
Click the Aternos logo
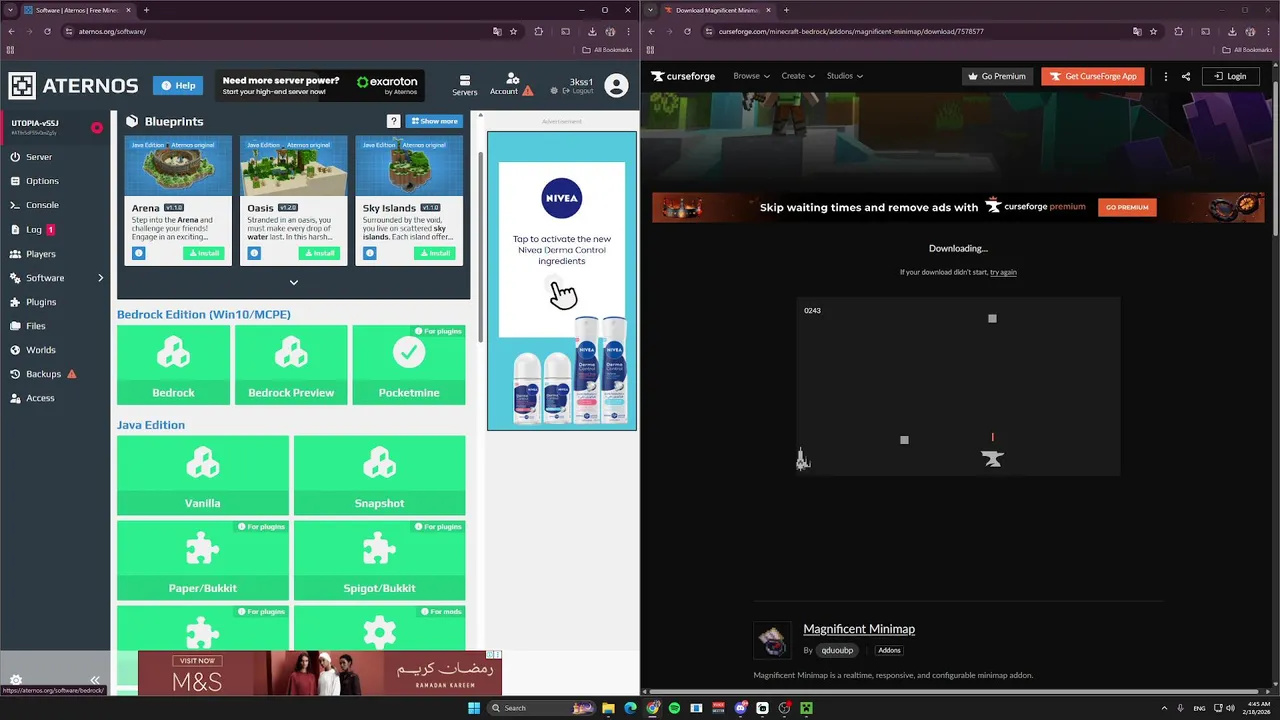click(73, 86)
